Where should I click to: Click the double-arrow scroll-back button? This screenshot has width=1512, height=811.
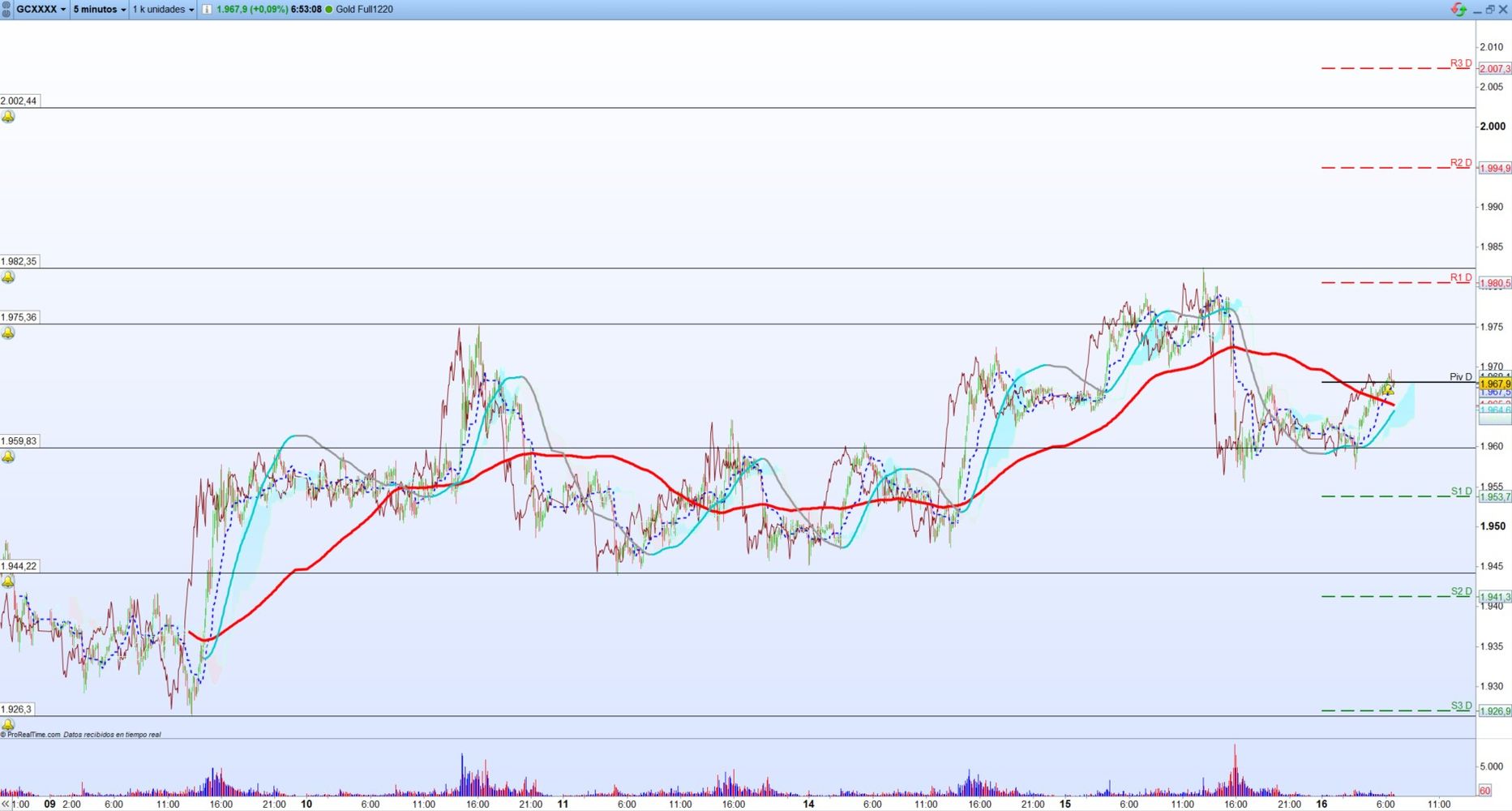pos(6,804)
